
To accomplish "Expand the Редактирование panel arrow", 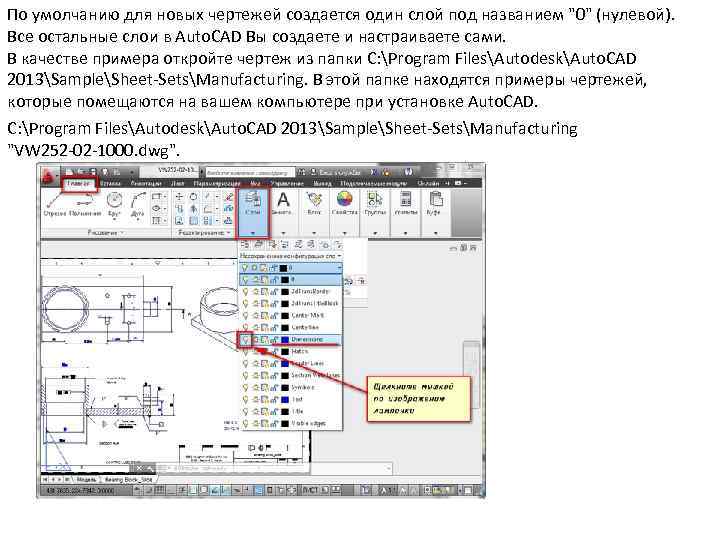I will pos(228,233).
